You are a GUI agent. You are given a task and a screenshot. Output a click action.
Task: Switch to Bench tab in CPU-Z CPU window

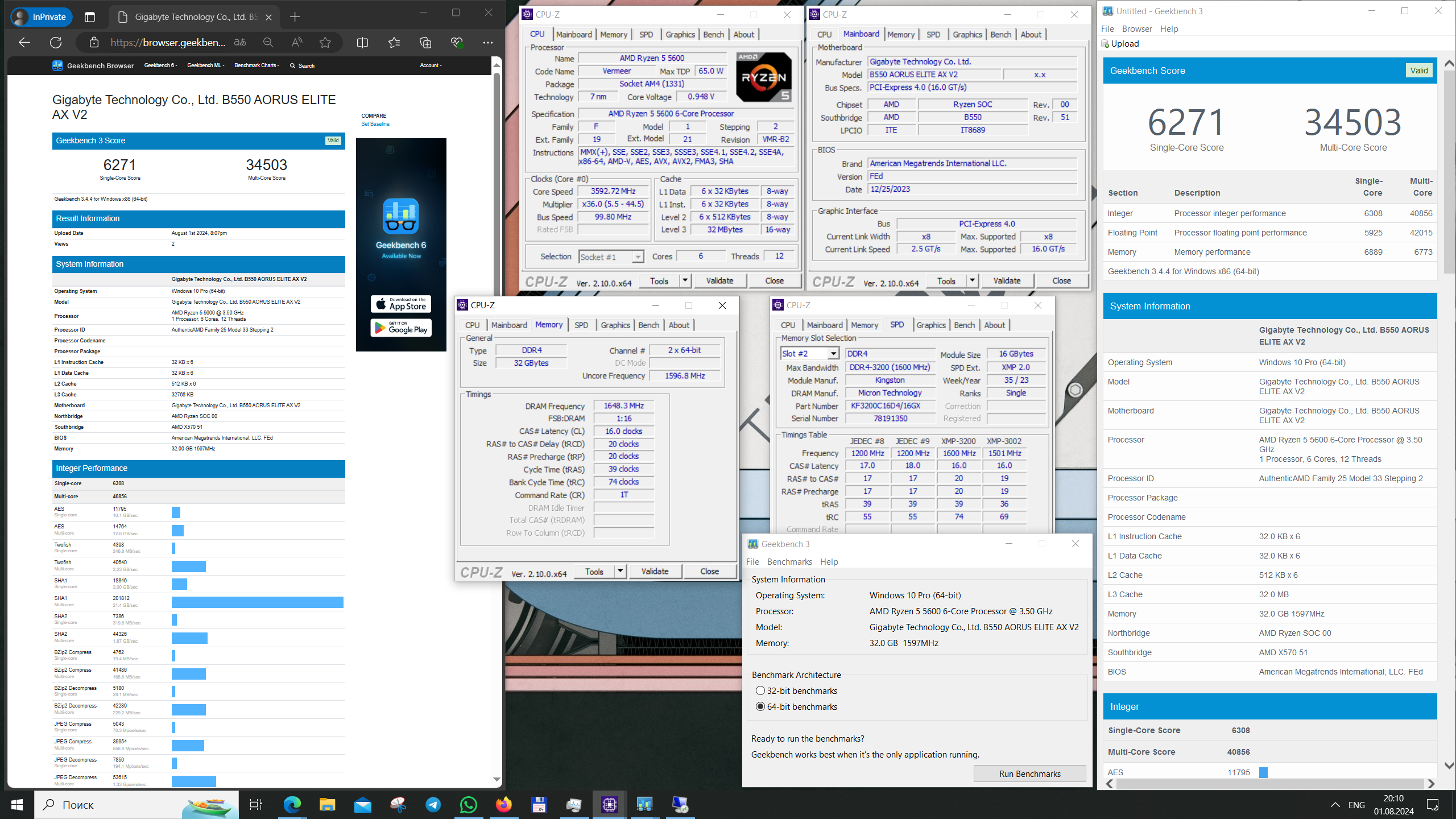713,34
